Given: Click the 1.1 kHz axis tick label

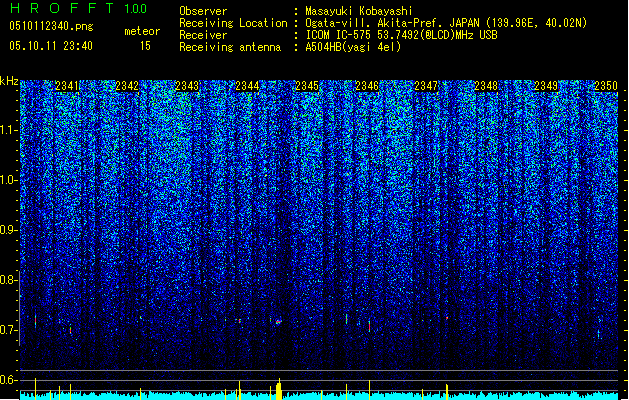Looking at the screenshot, I should pos(8,130).
